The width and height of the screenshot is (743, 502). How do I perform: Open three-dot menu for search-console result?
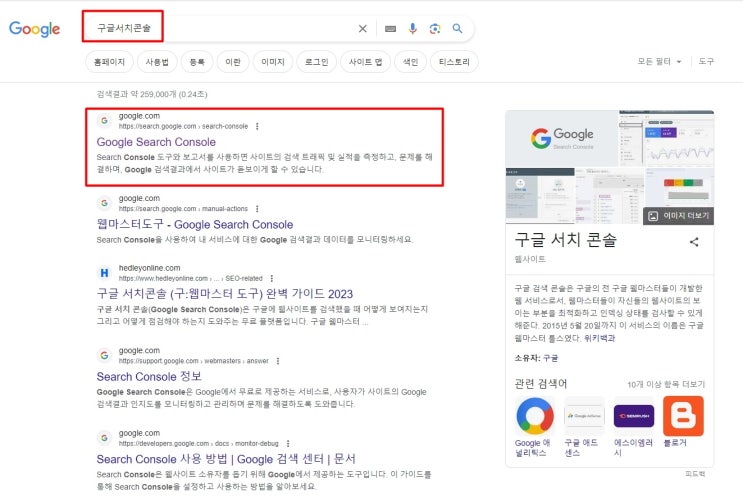point(257,126)
